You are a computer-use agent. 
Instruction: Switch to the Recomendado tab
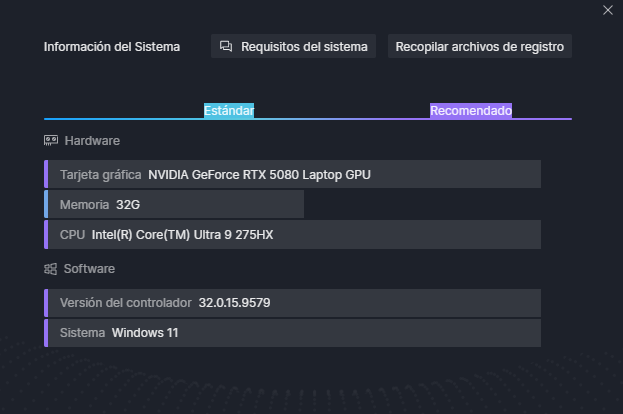pos(470,110)
